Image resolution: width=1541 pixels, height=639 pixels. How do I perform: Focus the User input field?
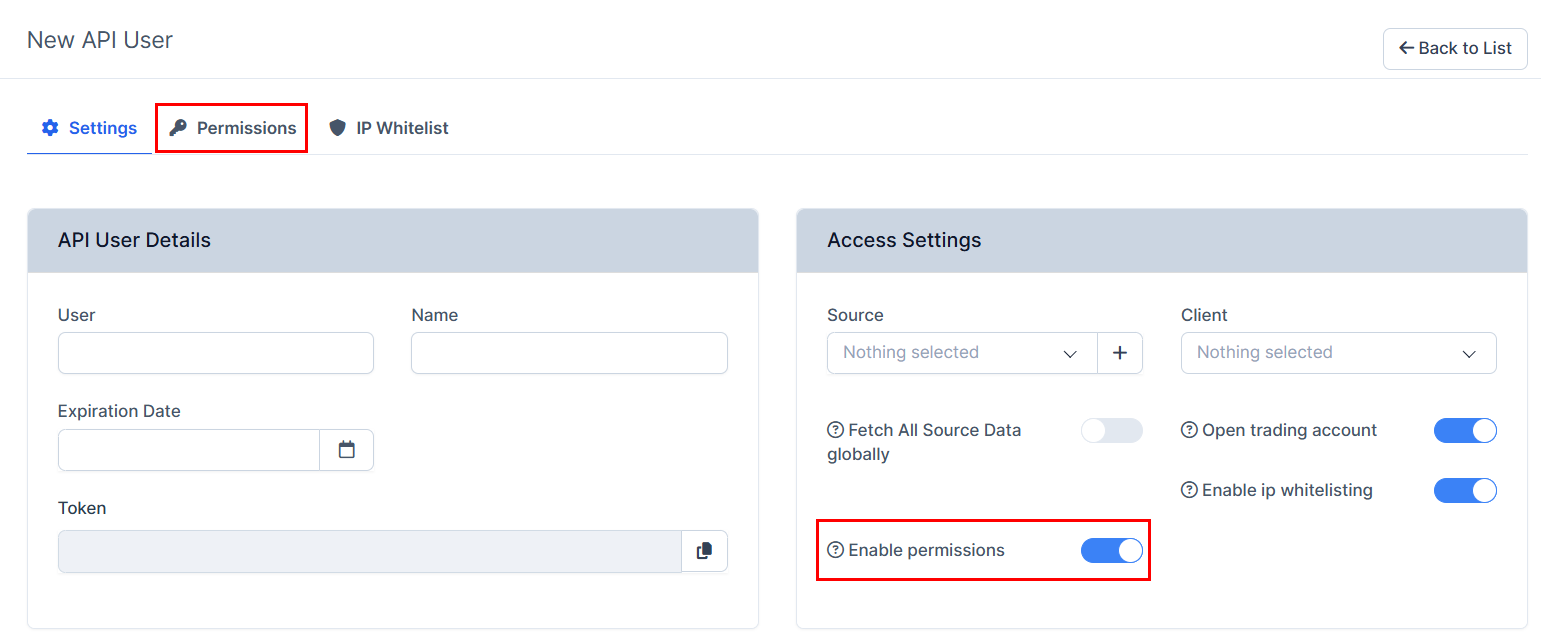216,353
